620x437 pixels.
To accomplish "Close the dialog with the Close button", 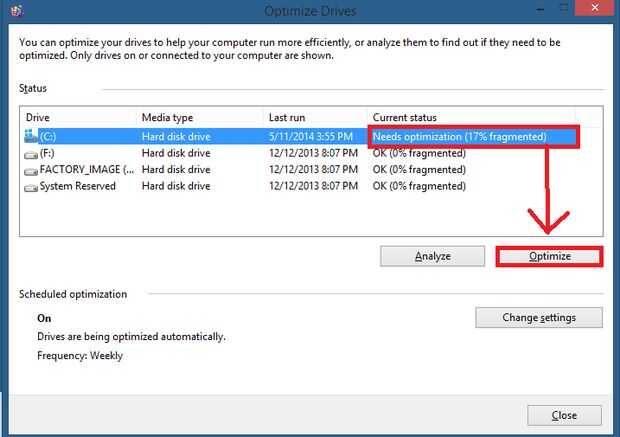I will point(564,415).
